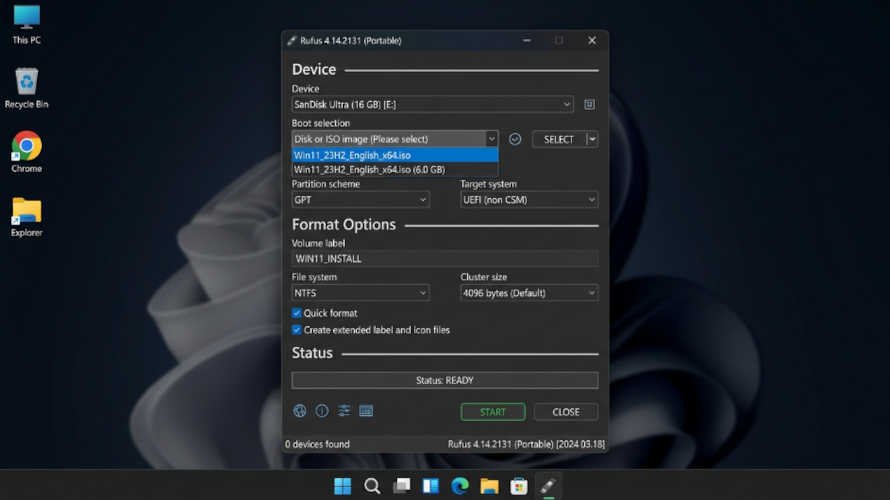The width and height of the screenshot is (890, 500).
Task: Open File Explorer from taskbar
Action: coord(489,486)
